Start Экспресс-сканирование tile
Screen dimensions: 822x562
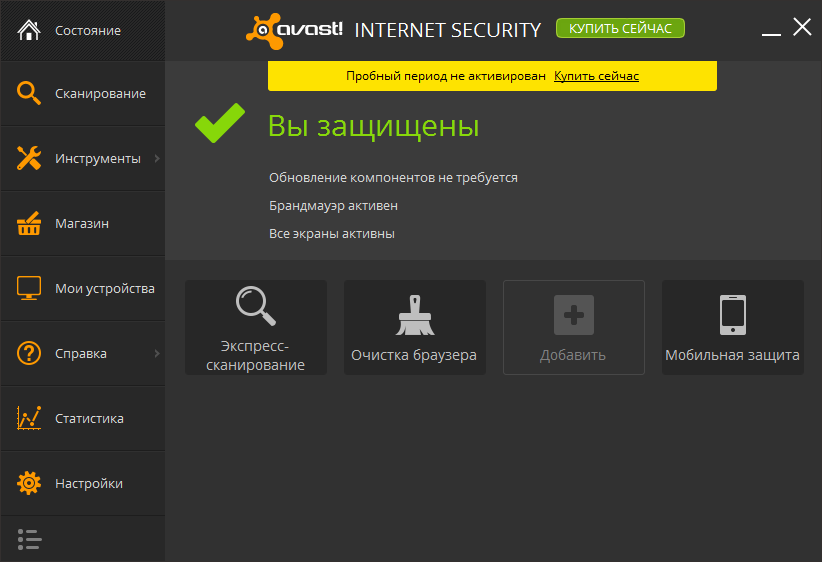pos(256,327)
